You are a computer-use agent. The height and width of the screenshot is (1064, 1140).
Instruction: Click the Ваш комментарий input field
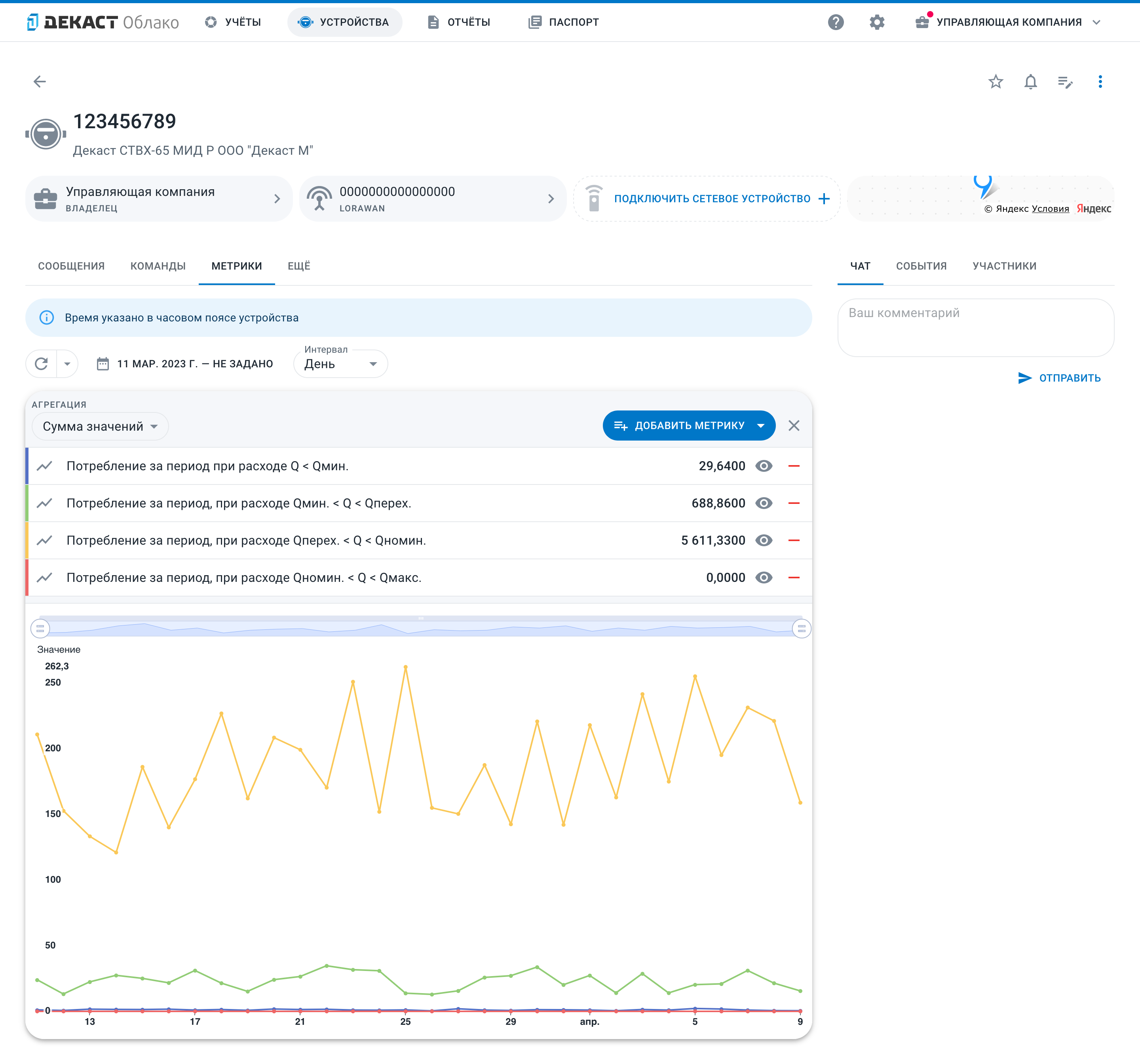(975, 327)
